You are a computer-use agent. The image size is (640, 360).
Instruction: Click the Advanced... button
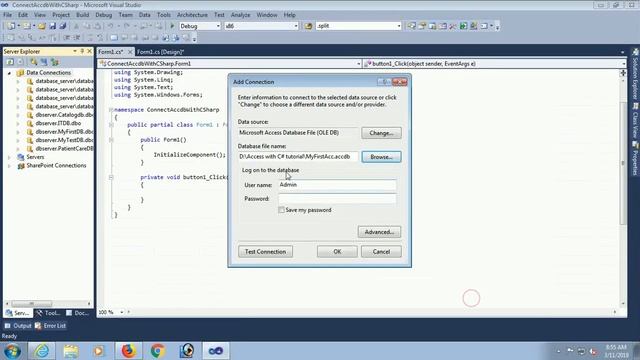click(379, 232)
